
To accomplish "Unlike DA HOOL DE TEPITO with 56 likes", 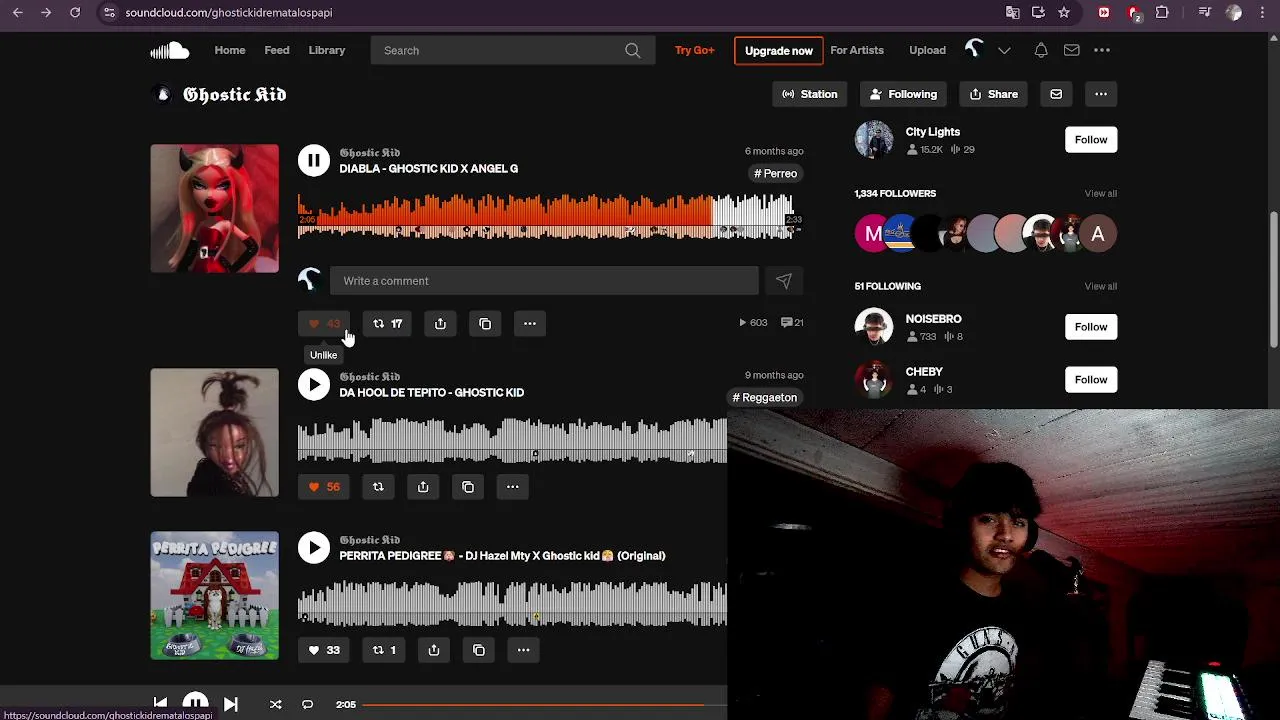I will pos(324,487).
